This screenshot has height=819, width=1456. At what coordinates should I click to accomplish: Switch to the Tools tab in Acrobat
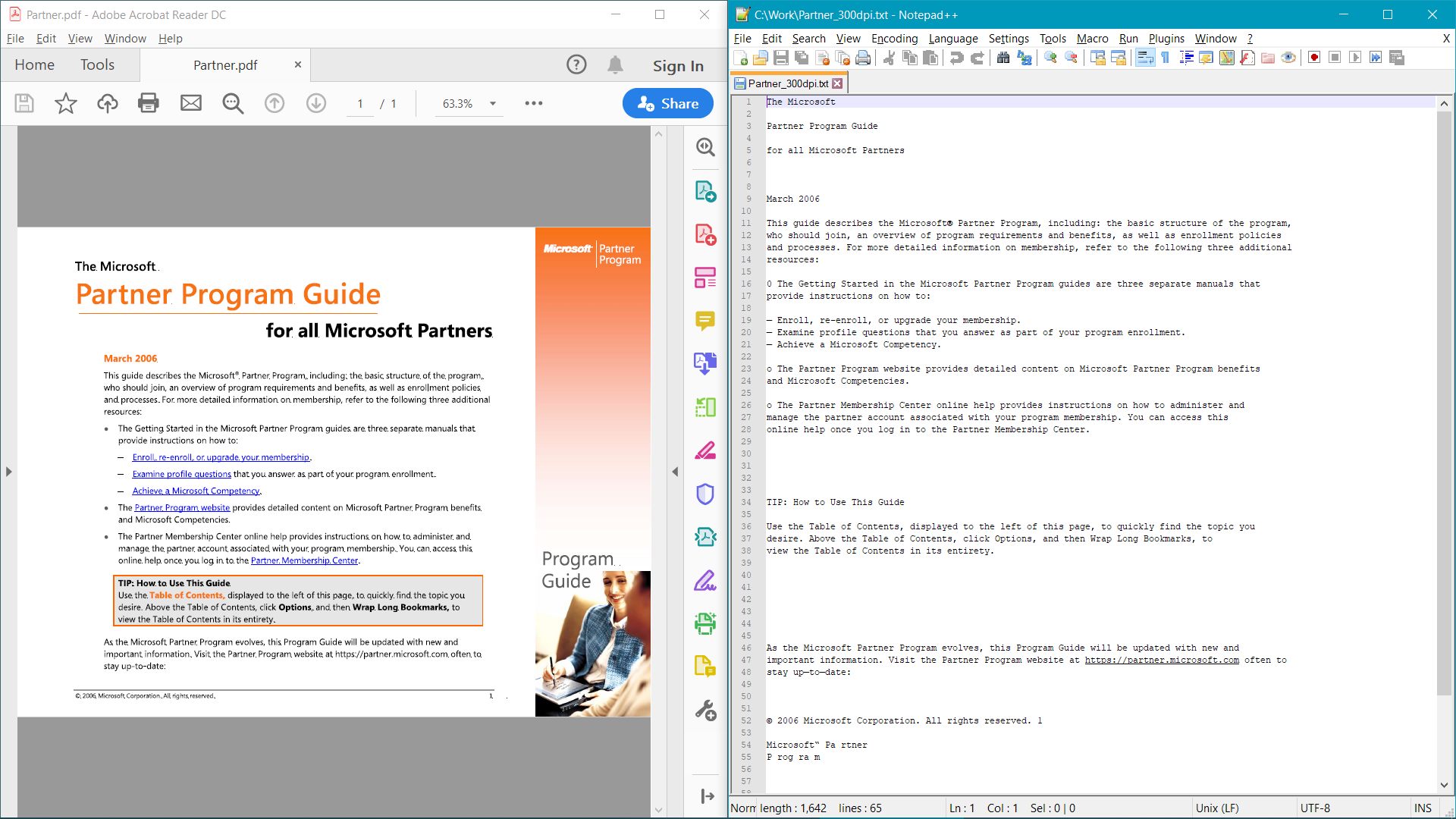(x=98, y=65)
